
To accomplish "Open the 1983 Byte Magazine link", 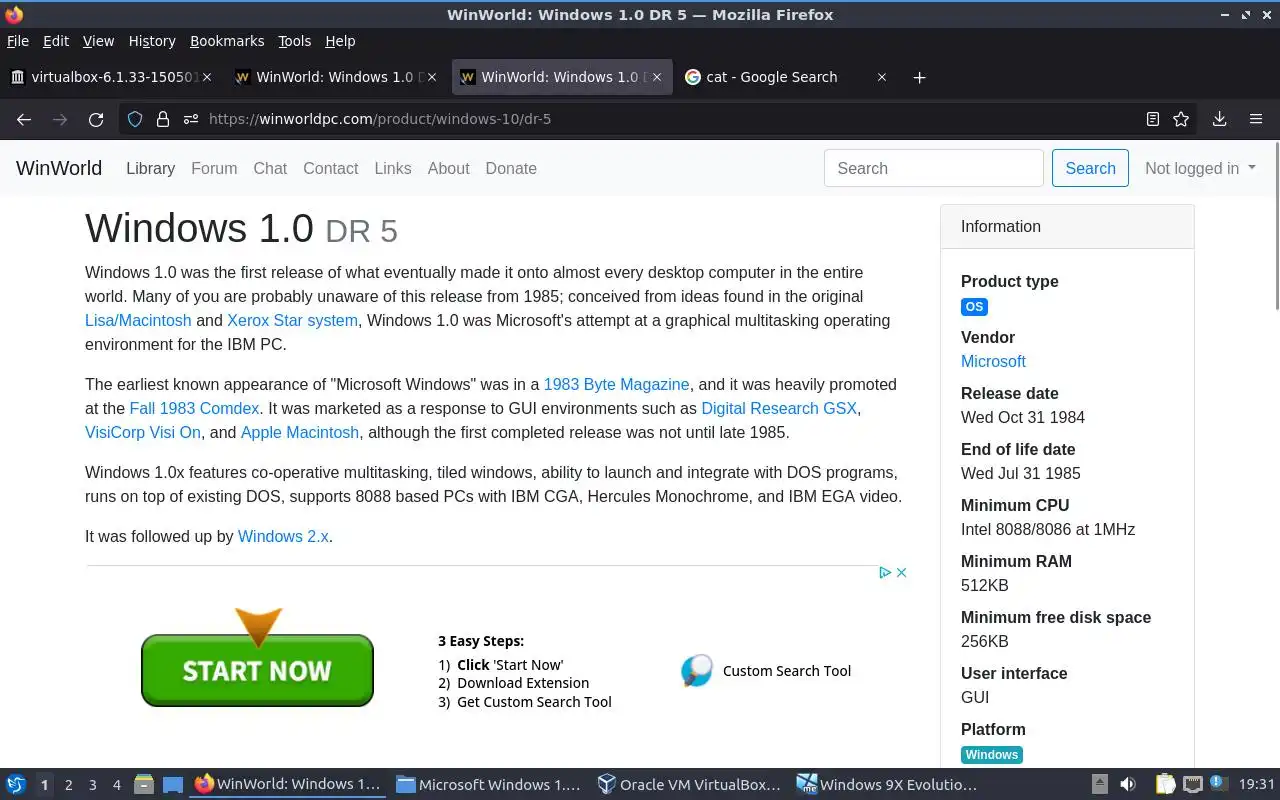I will pos(616,384).
